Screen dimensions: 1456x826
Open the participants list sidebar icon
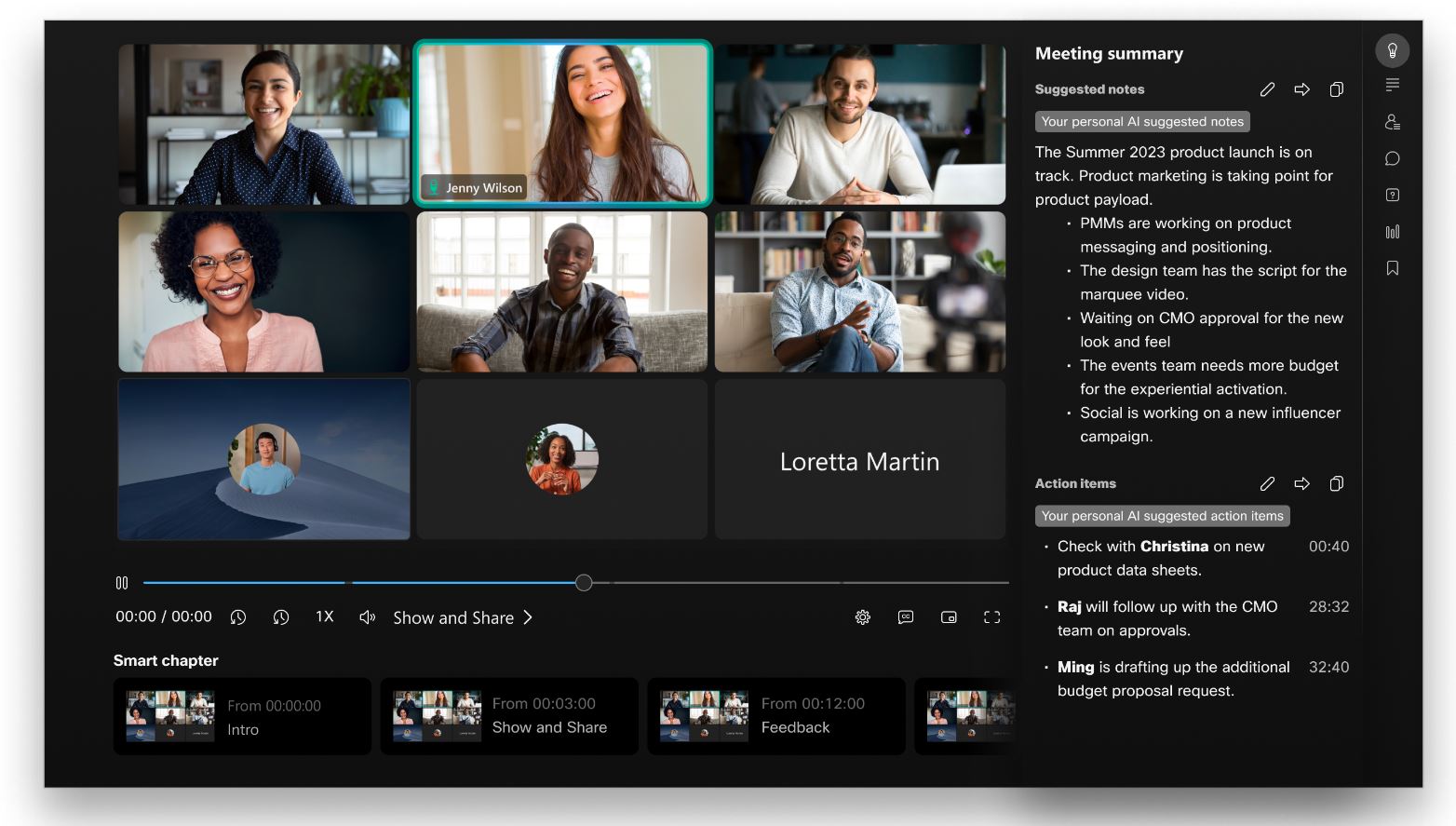tap(1392, 122)
